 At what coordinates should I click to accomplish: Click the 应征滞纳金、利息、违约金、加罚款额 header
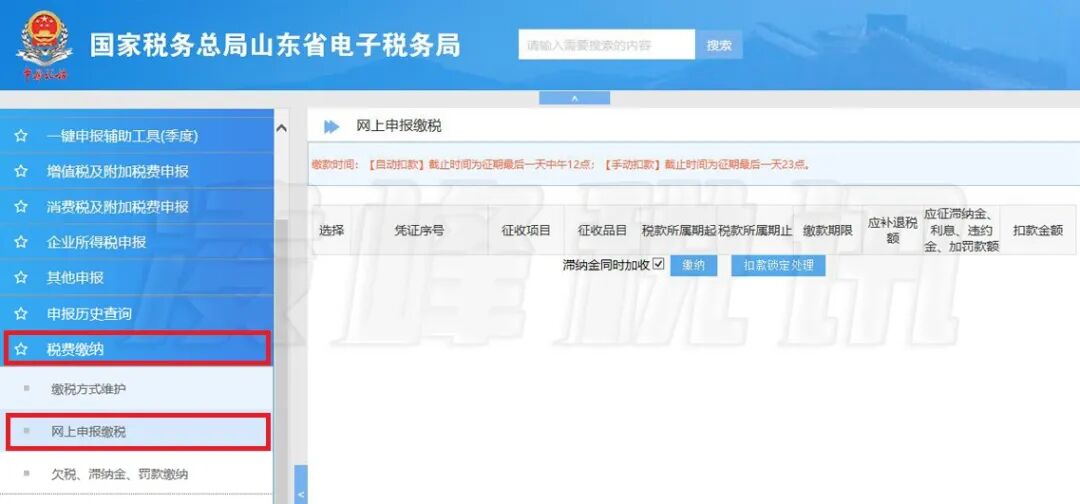tap(962, 231)
